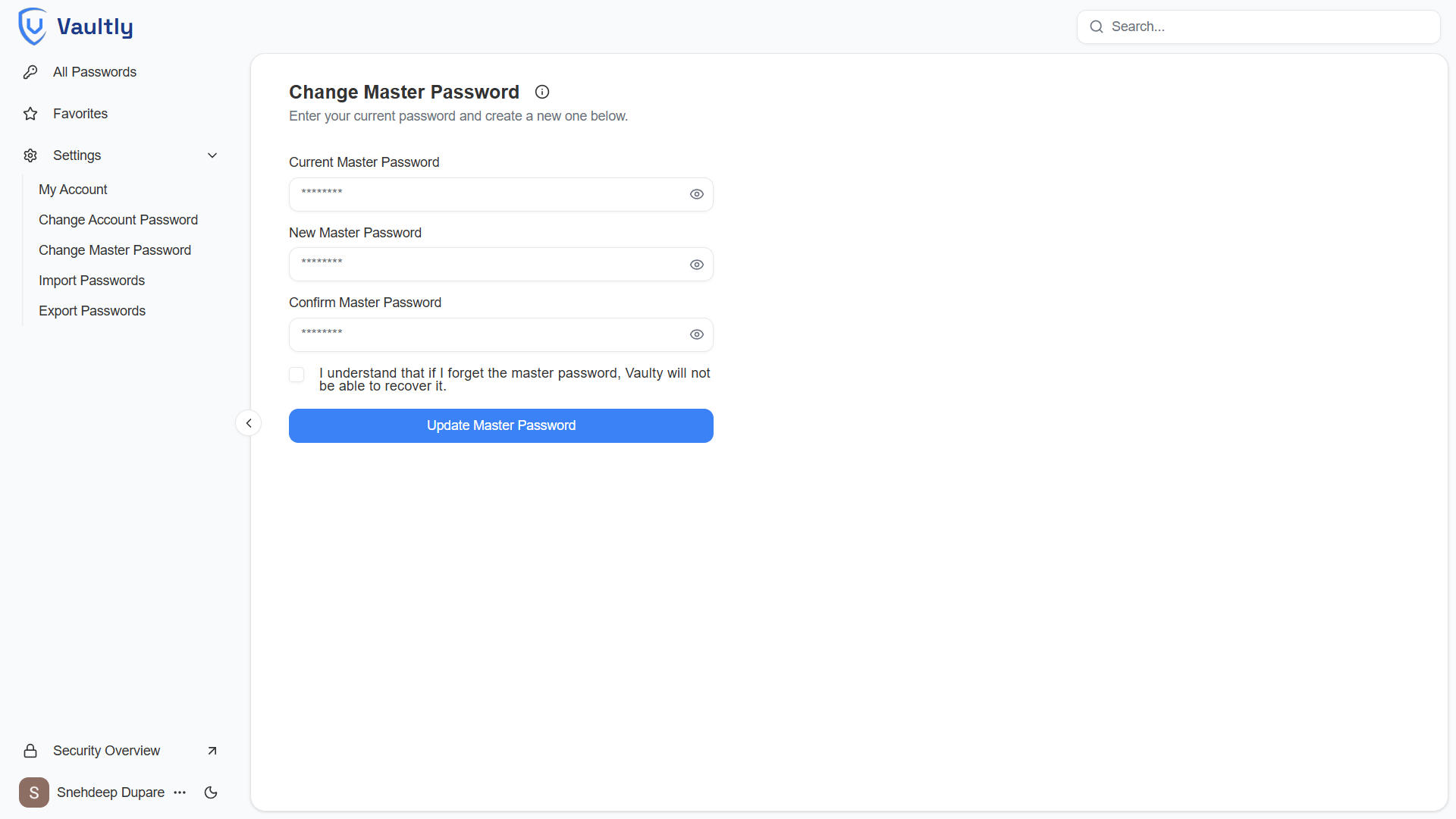Focus the Search input field
The image size is (1456, 819).
pyautogui.click(x=1266, y=27)
